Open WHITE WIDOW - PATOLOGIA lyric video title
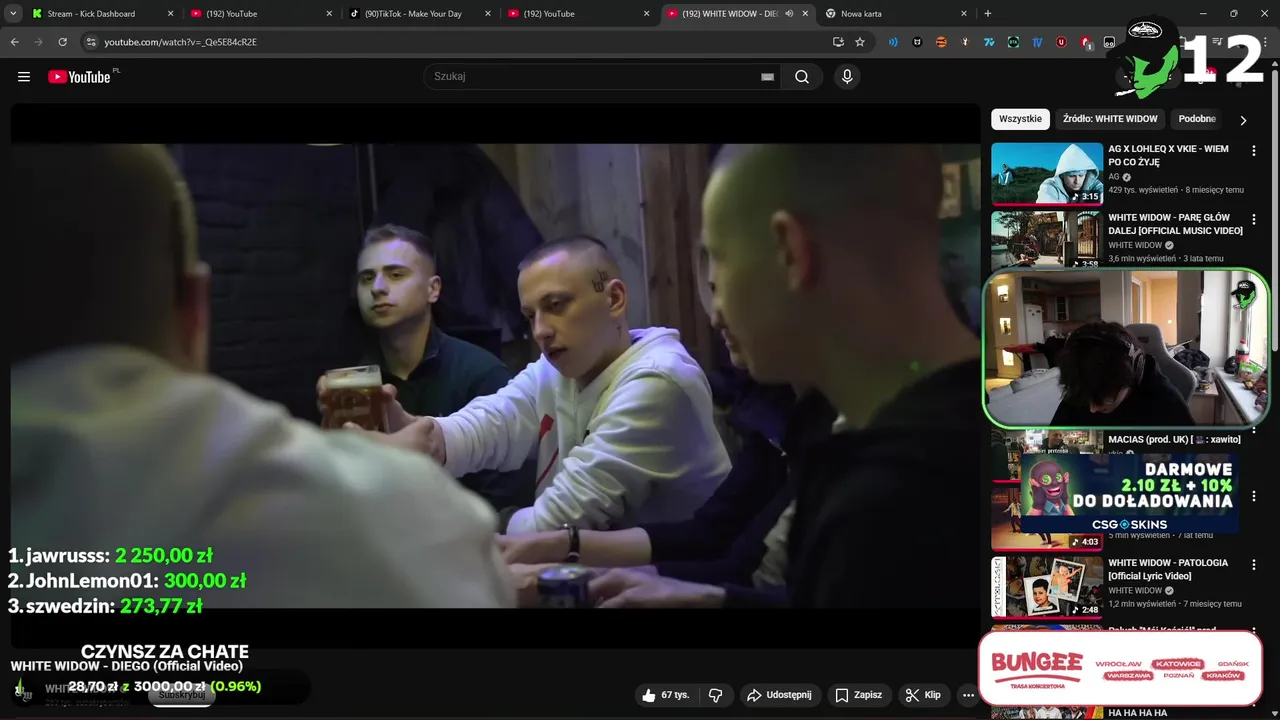Viewport: 1280px width, 720px height. click(1167, 569)
